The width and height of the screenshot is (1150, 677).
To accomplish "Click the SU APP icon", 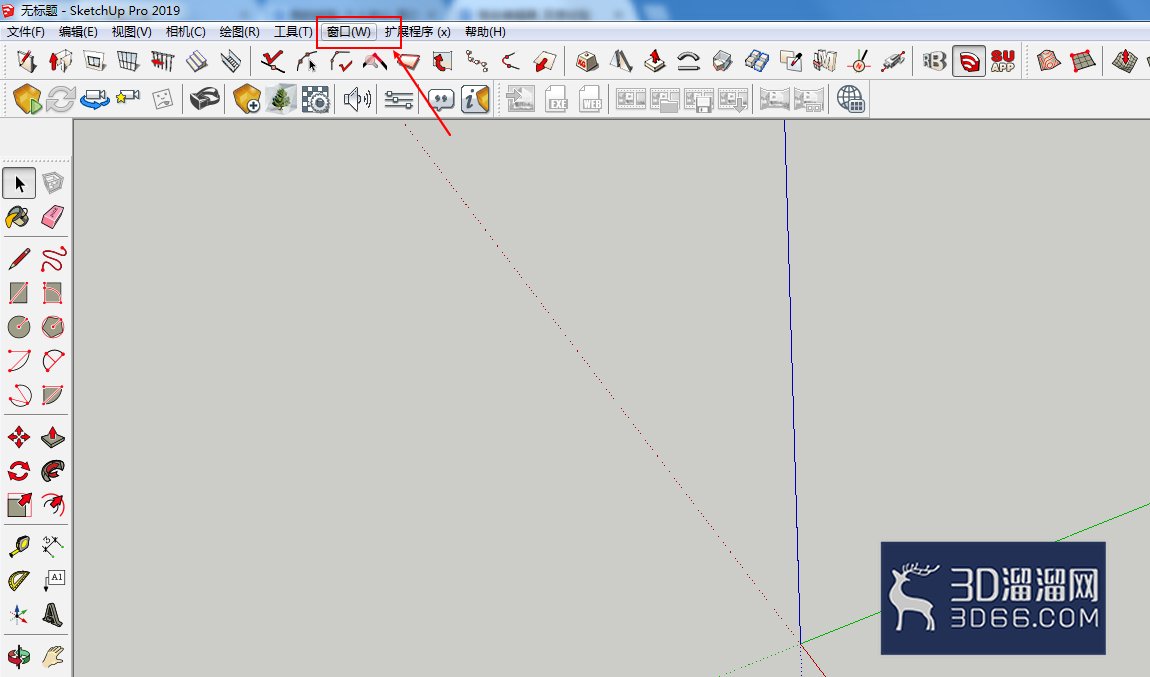I will click(1003, 61).
